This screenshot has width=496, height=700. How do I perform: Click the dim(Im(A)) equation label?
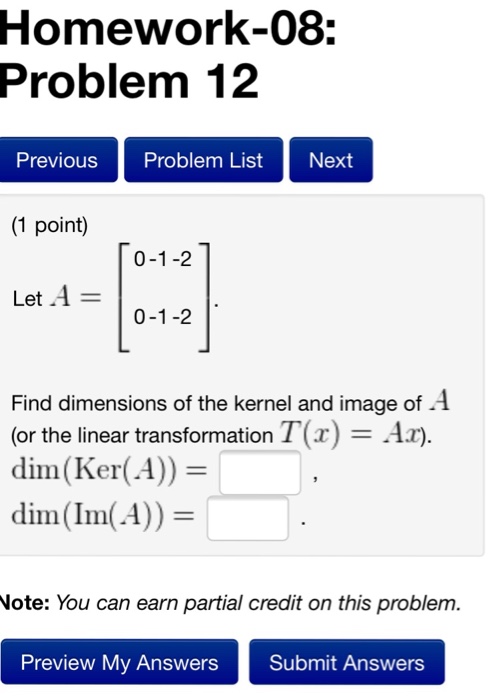[x=103, y=515]
